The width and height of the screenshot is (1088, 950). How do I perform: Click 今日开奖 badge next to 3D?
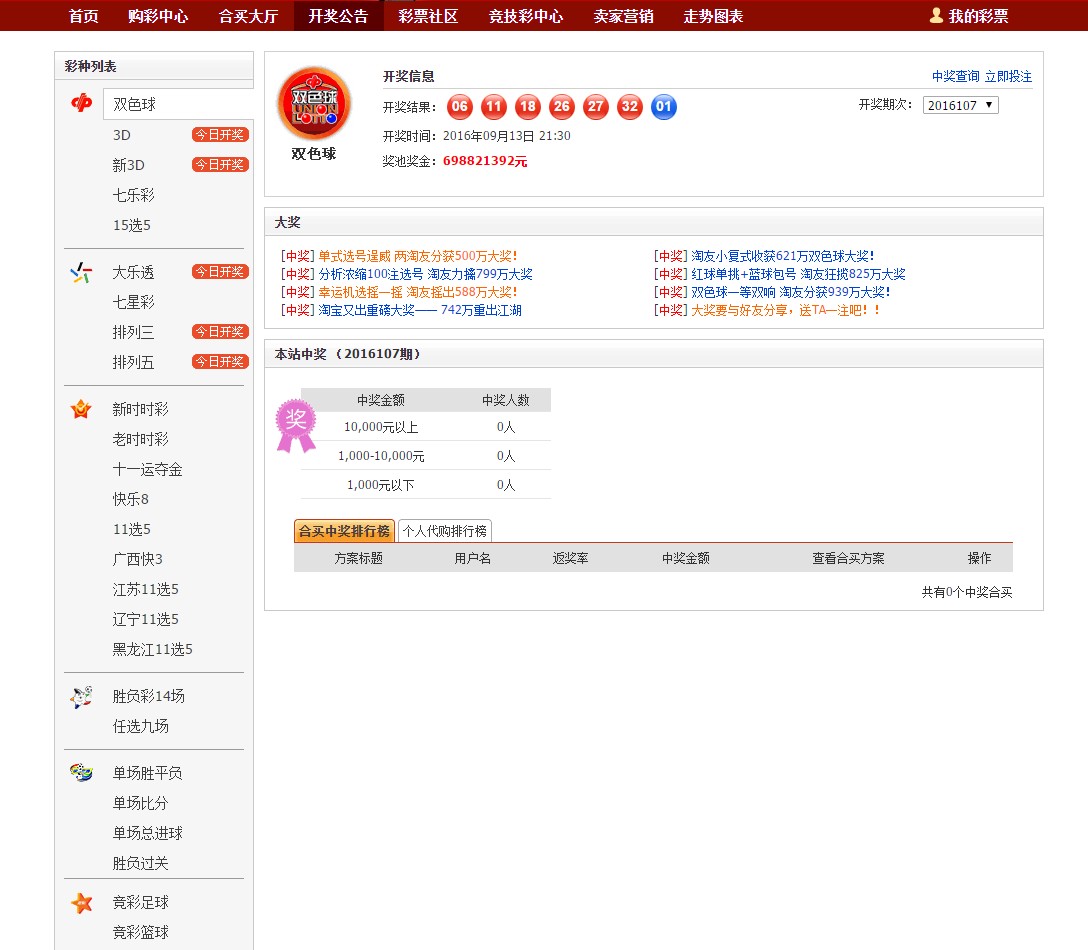tap(220, 135)
